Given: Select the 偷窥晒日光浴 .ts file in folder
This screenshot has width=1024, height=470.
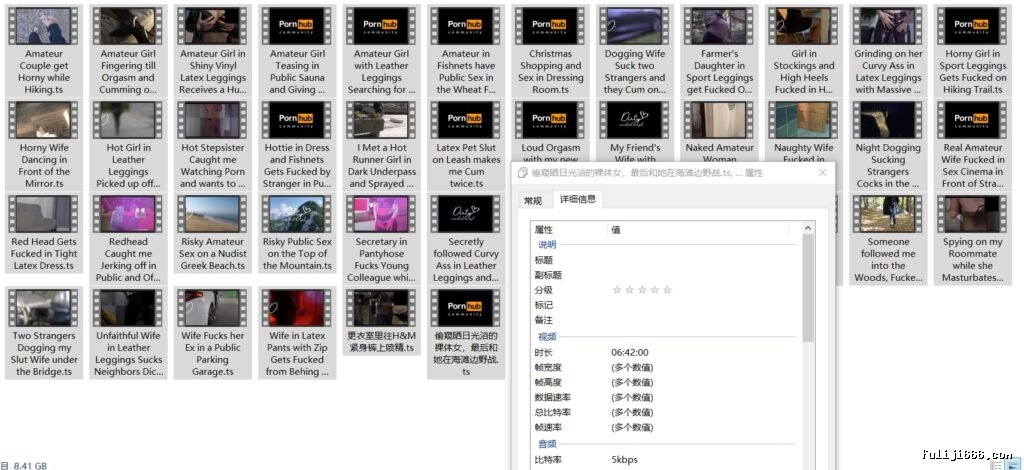Looking at the screenshot, I should 466,333.
